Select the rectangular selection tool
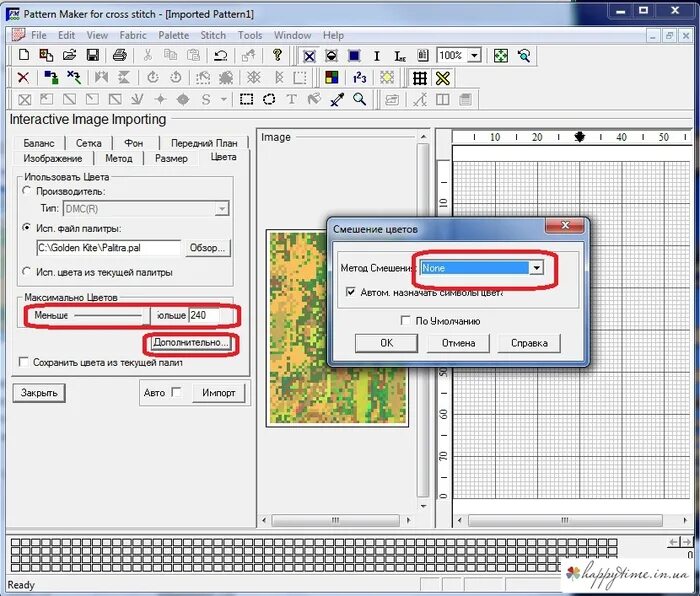Image resolution: width=700 pixels, height=596 pixels. (x=246, y=99)
